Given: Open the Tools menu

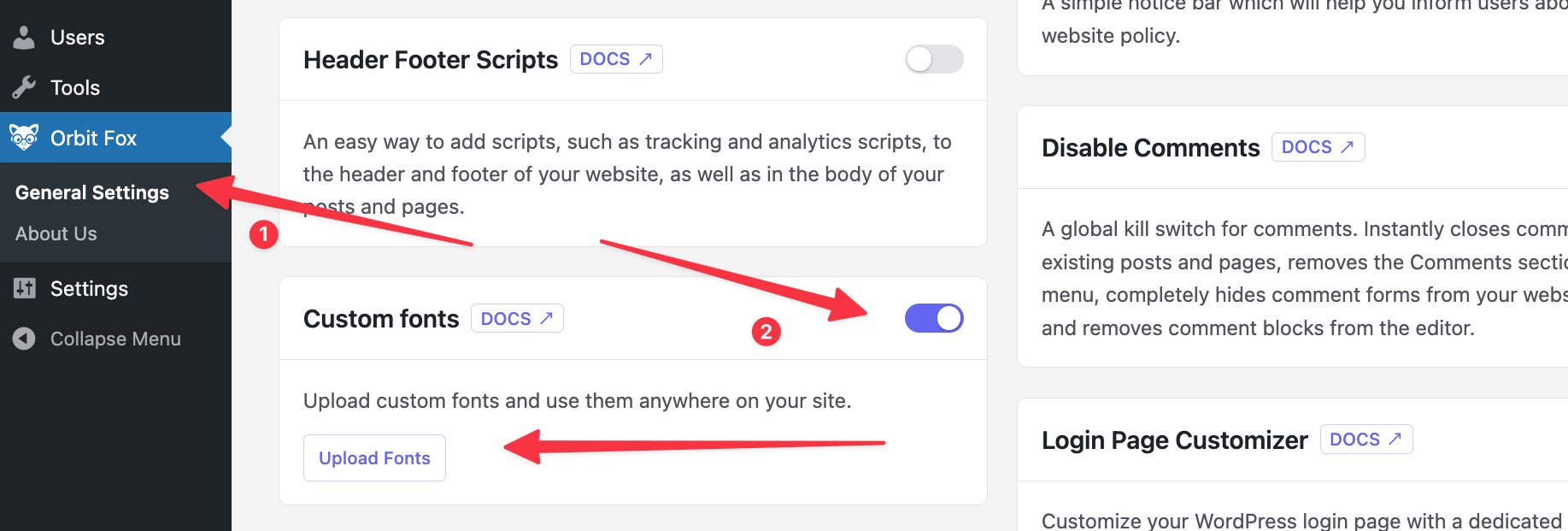Looking at the screenshot, I should coord(75,87).
